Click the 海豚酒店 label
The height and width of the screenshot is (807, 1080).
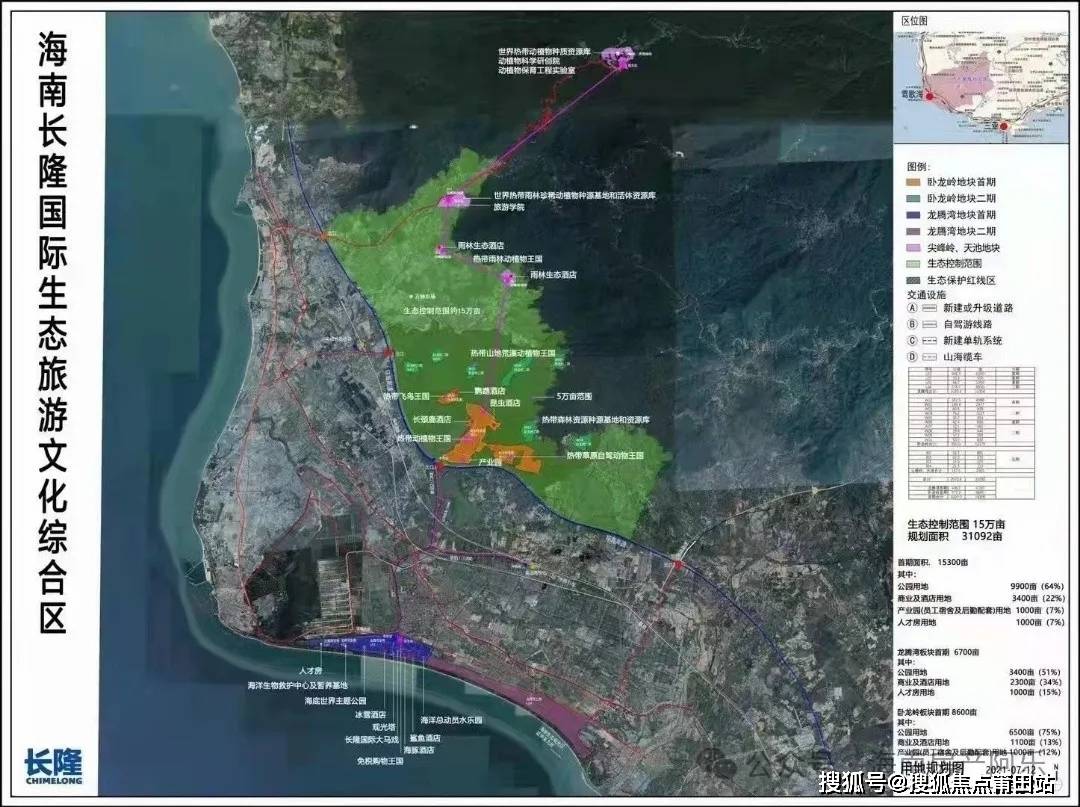419,751
